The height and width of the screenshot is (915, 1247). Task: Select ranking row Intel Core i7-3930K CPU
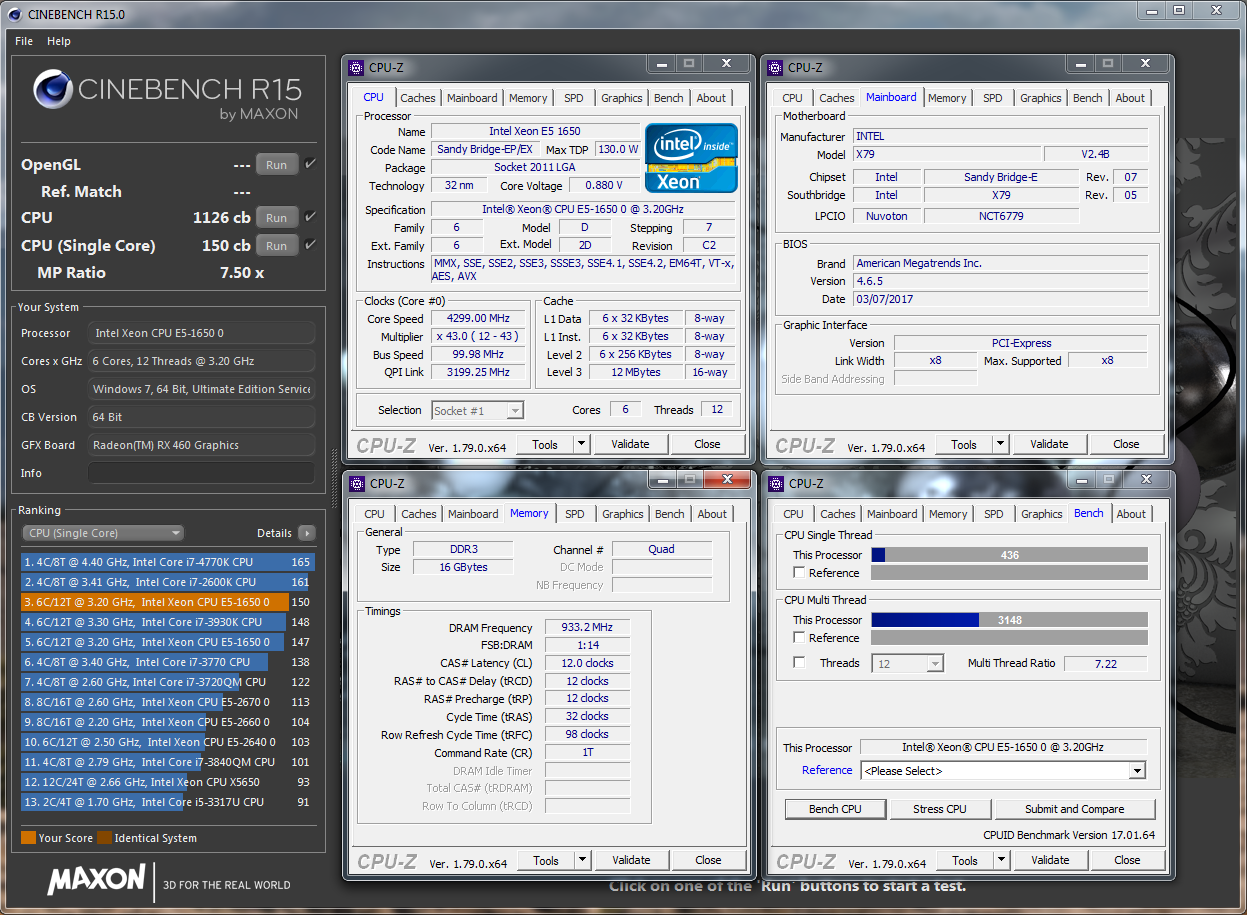click(x=168, y=622)
